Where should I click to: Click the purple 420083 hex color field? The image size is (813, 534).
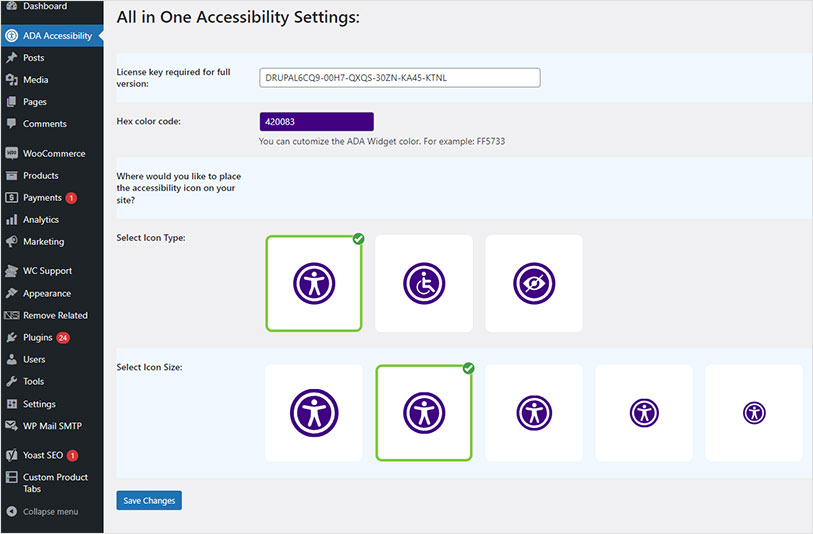coord(316,122)
